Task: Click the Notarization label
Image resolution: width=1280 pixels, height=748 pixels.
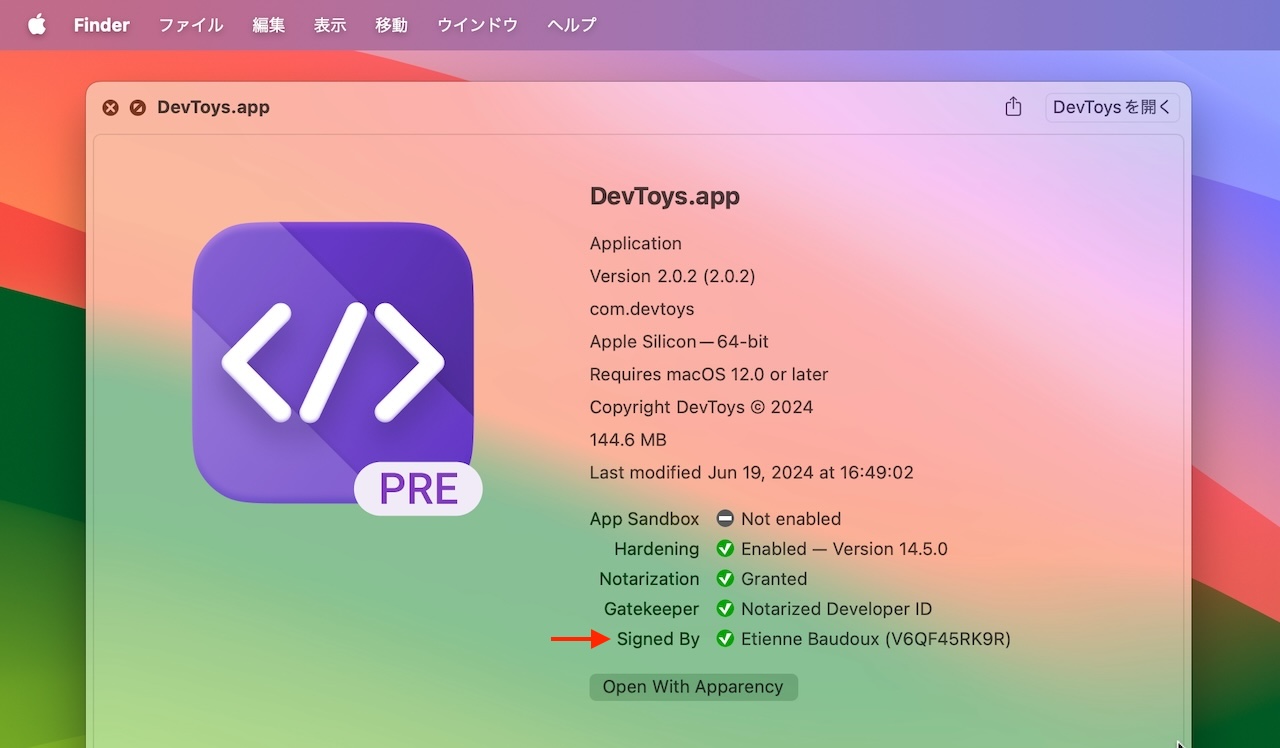Action: [649, 579]
